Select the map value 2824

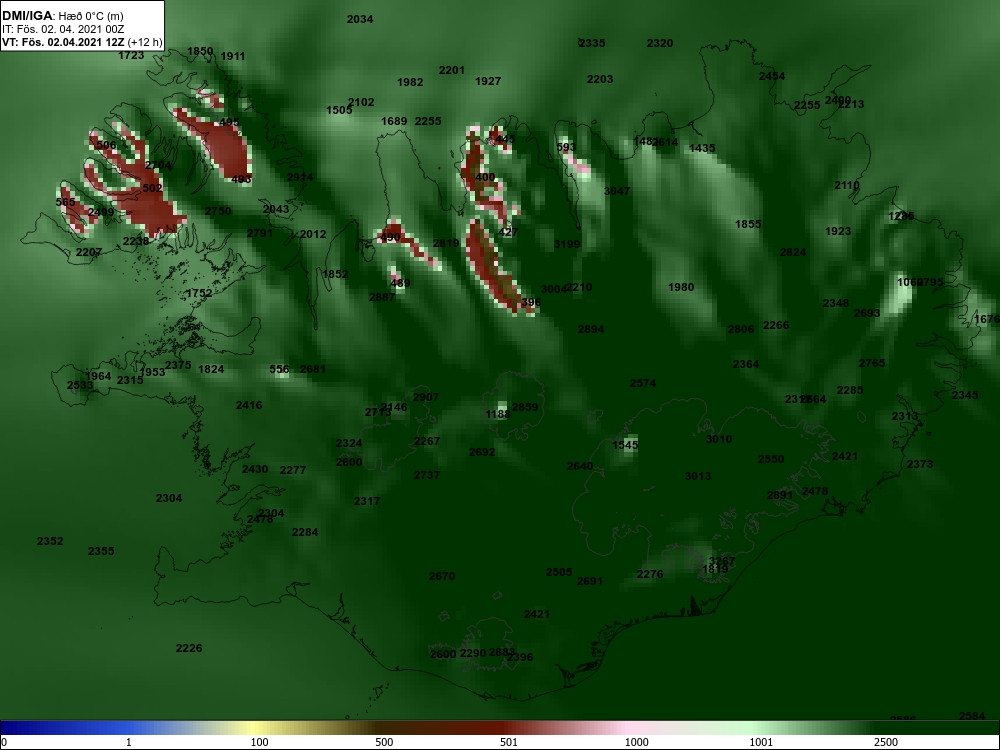coord(793,252)
